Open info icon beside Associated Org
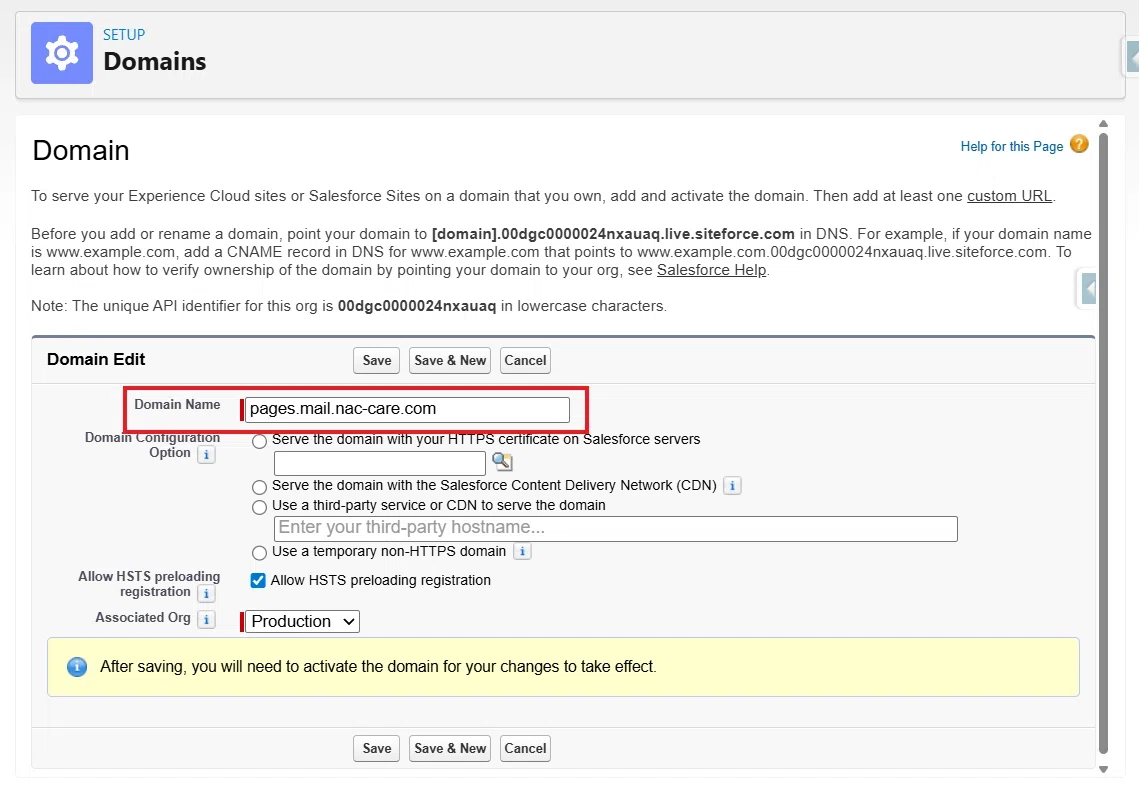 [x=206, y=619]
